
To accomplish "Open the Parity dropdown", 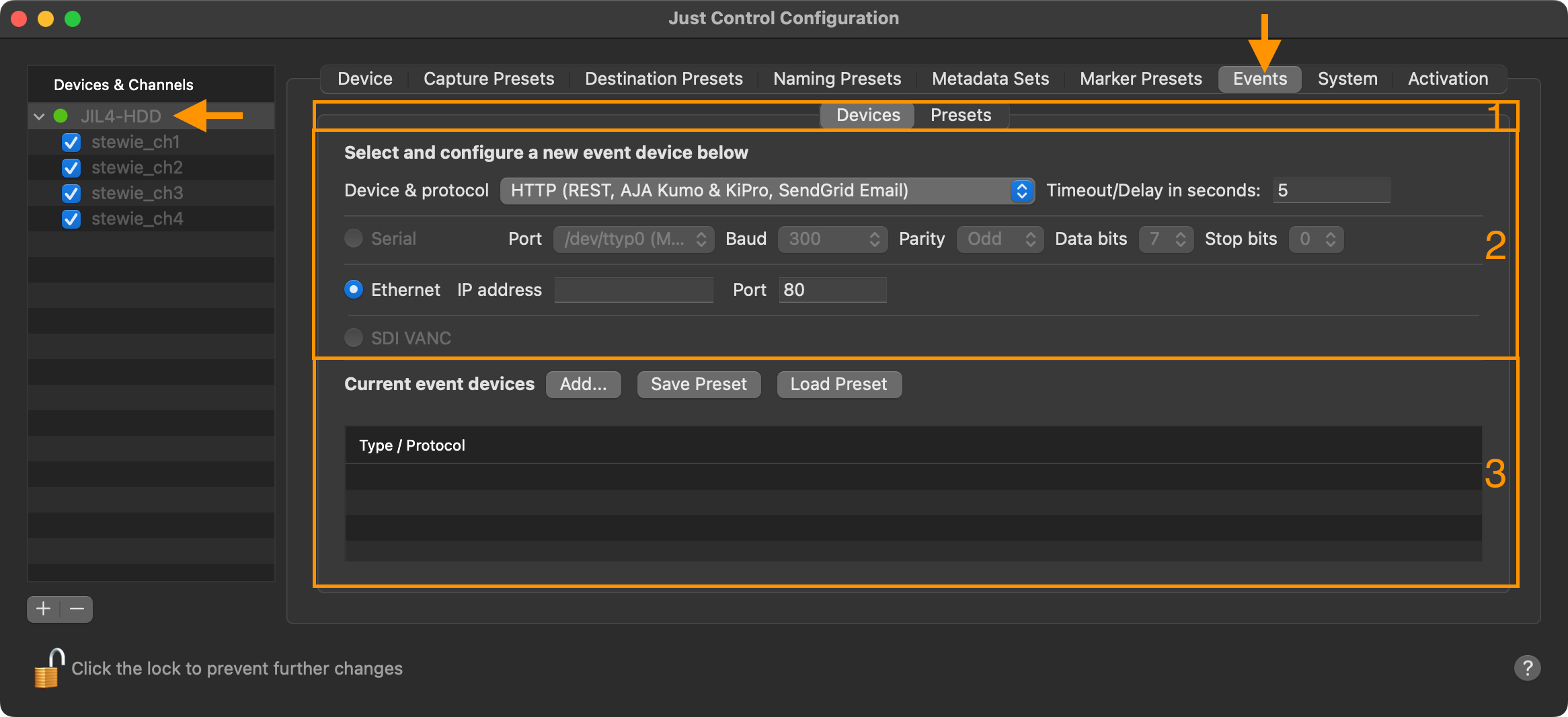I will pos(1000,239).
